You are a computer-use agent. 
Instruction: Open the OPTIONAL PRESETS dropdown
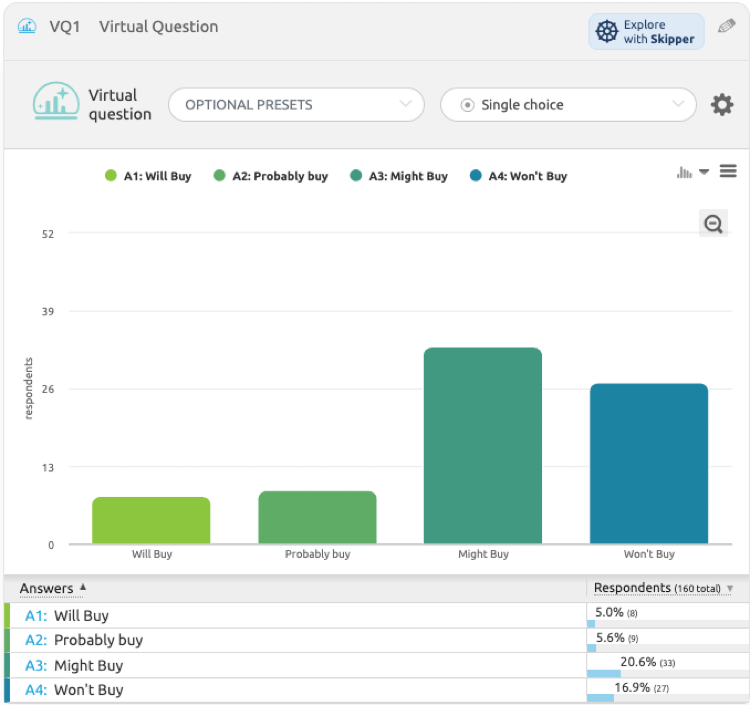click(296, 105)
